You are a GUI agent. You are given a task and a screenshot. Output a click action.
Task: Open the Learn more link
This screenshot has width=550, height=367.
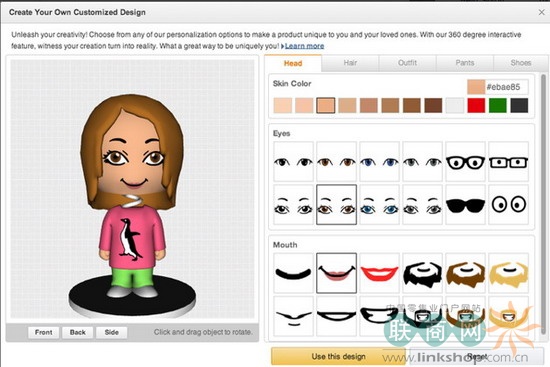point(304,46)
